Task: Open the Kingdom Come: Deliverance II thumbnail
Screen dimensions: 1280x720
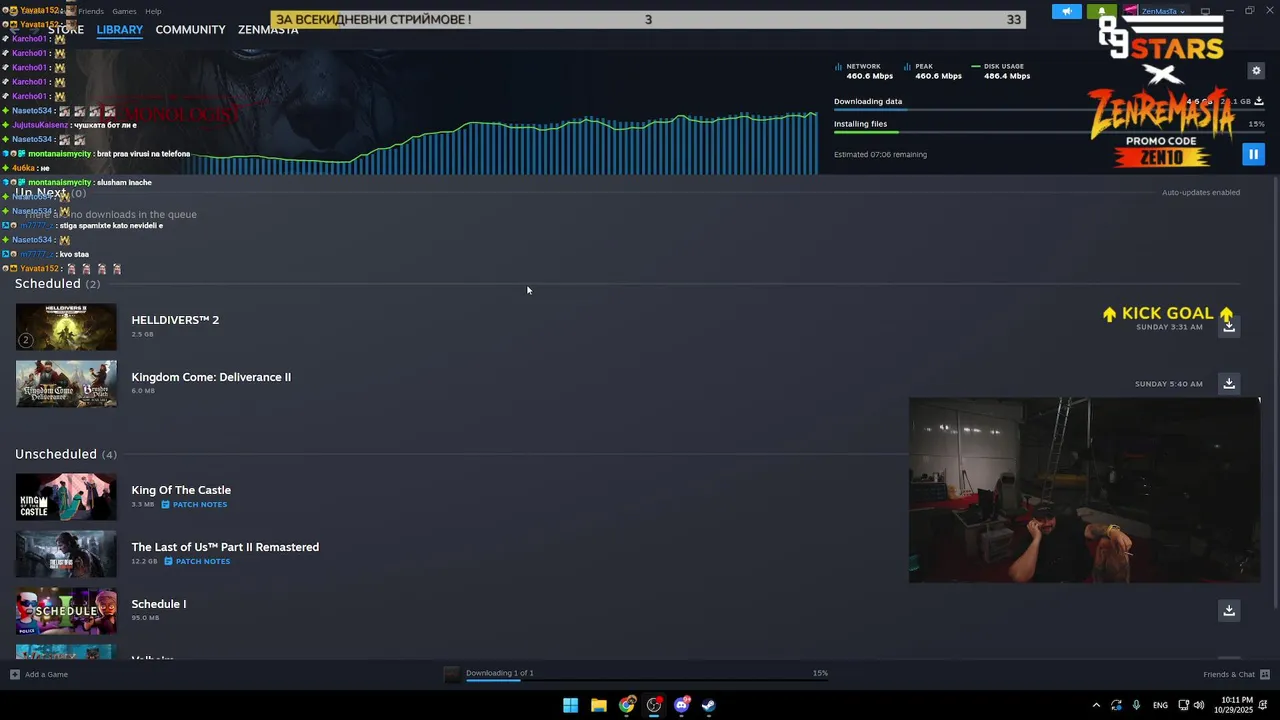Action: (66, 384)
